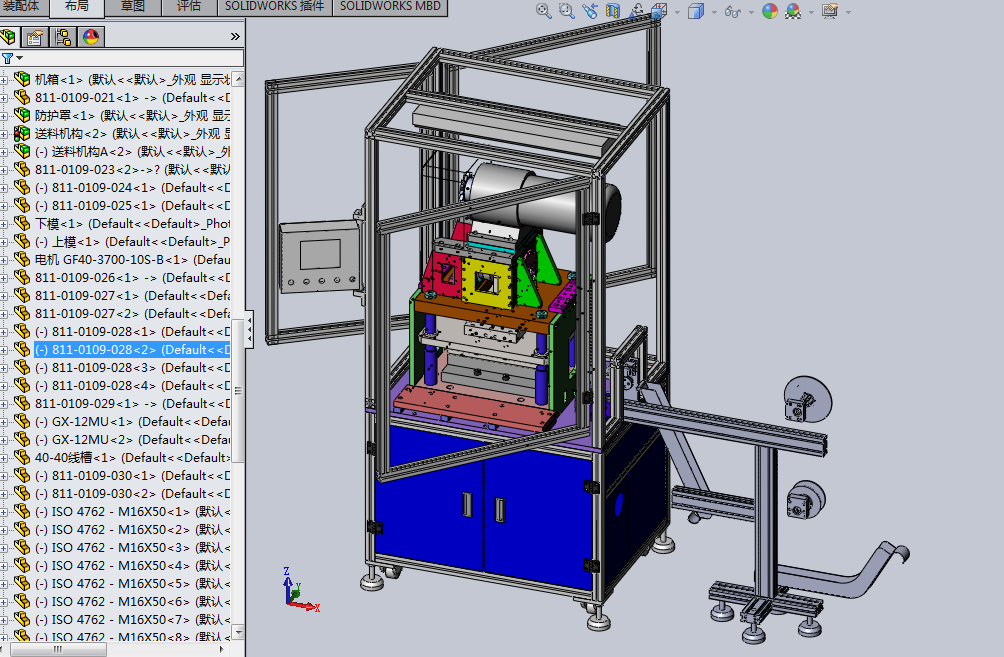Viewport: 1004px width, 657px height.
Task: Click the Zoom to Fit icon
Action: point(544,11)
